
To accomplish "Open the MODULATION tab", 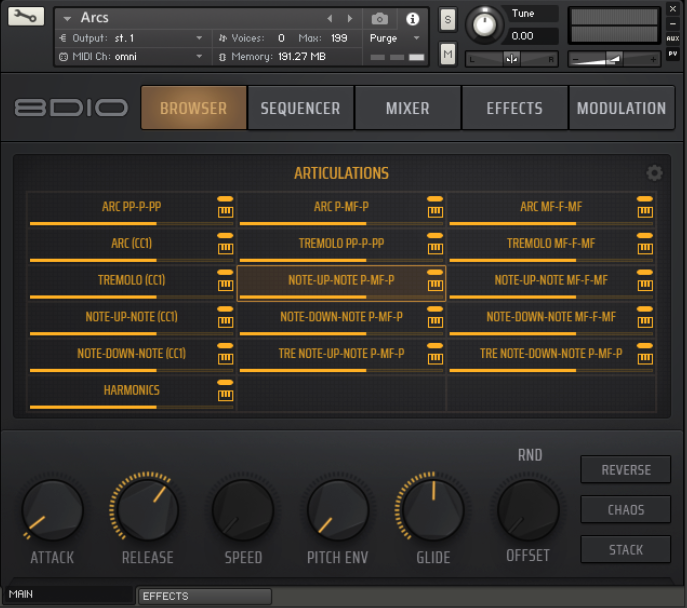I will click(621, 108).
